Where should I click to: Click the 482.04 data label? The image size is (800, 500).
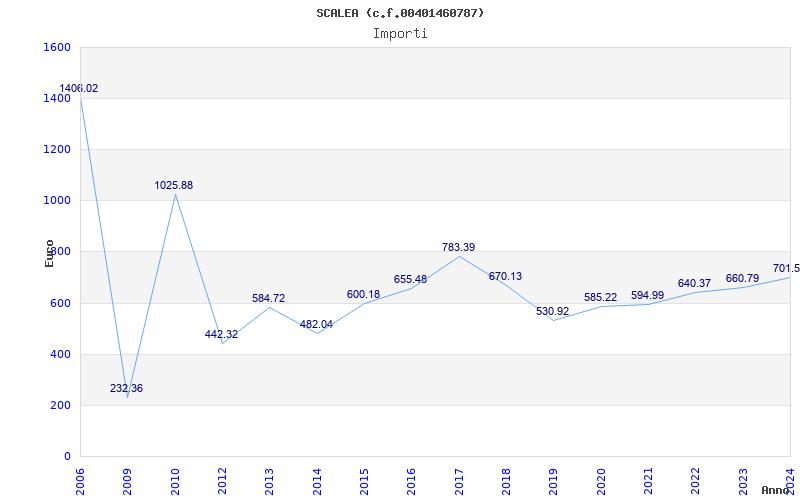pos(316,324)
